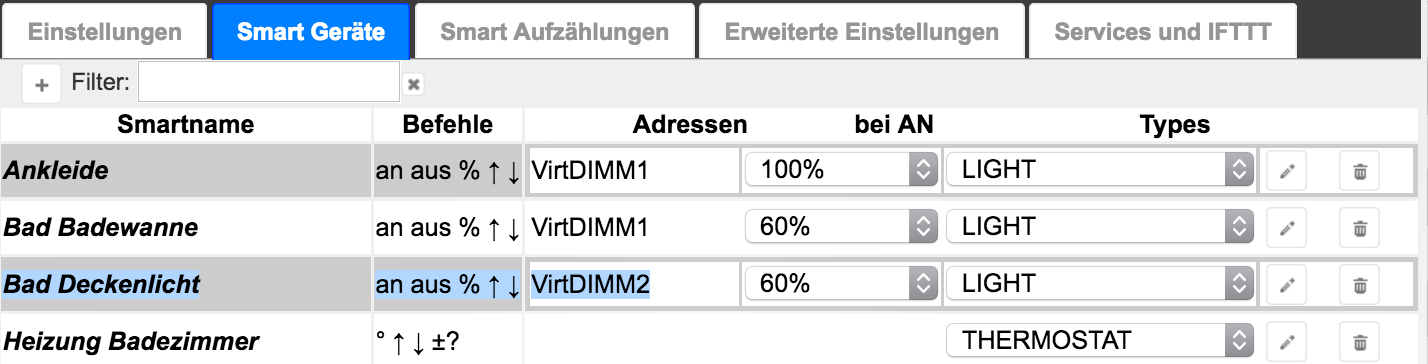This screenshot has width=1428, height=364.
Task: Edit the Bad Deckenlicht entry
Action: 1286,285
